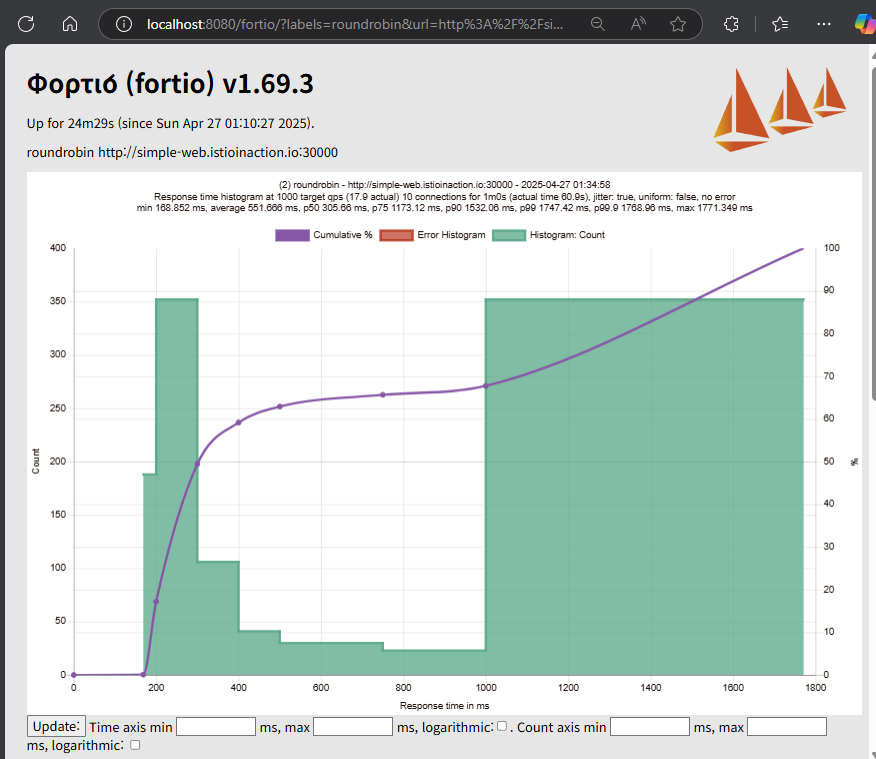Activate Read aloud icon
The height and width of the screenshot is (759, 876).
click(x=637, y=24)
